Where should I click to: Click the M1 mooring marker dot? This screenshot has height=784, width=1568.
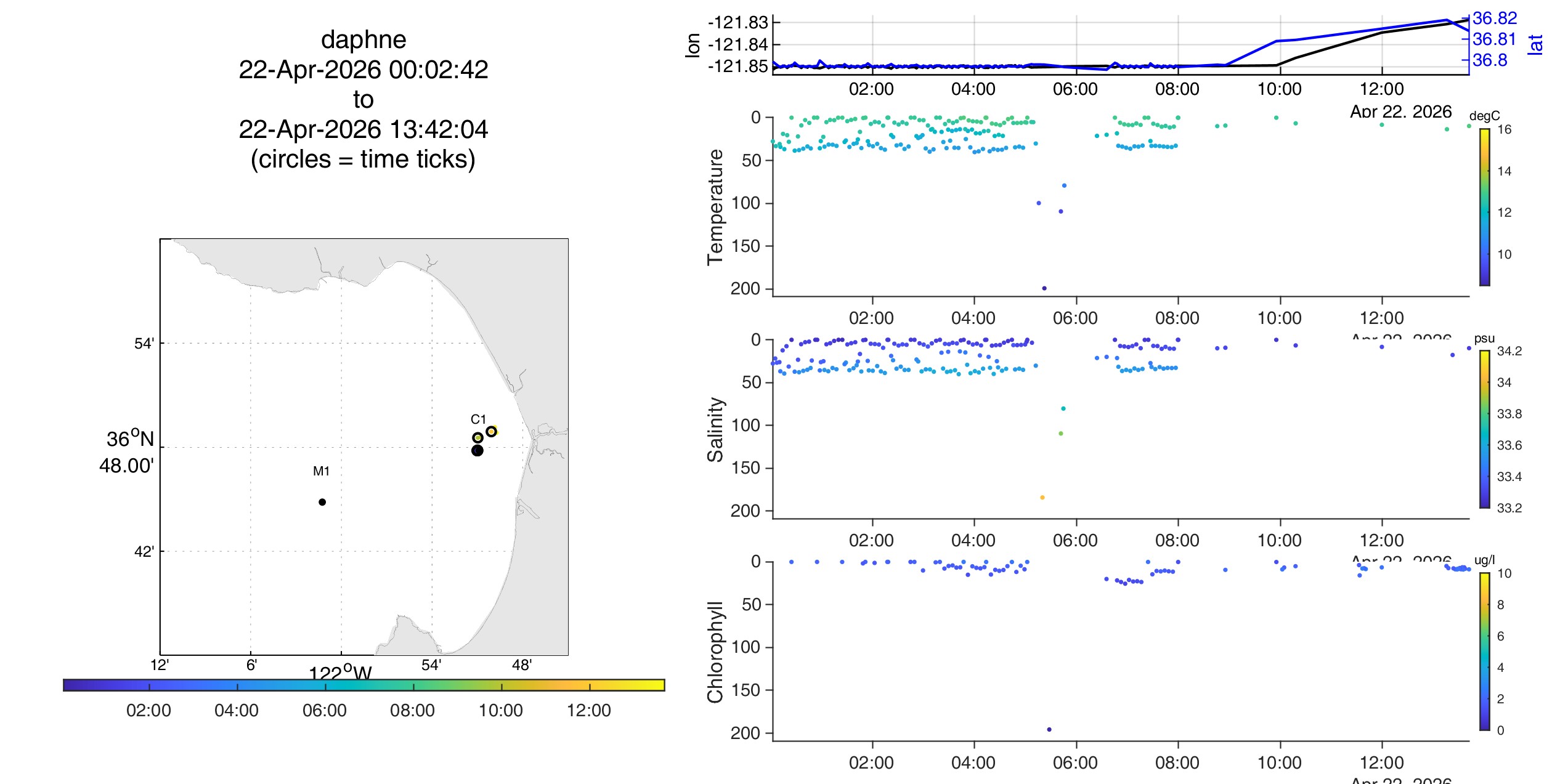pos(322,502)
